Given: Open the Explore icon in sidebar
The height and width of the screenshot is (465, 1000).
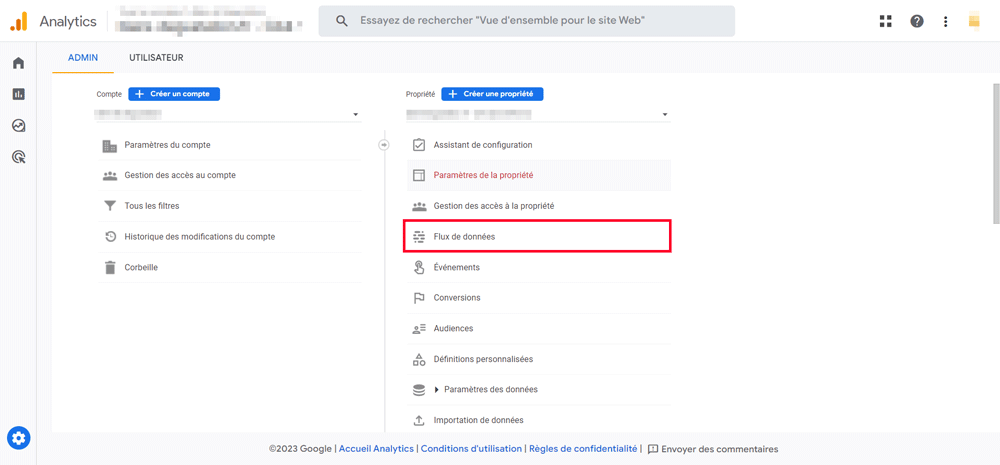Looking at the screenshot, I should tap(18, 125).
